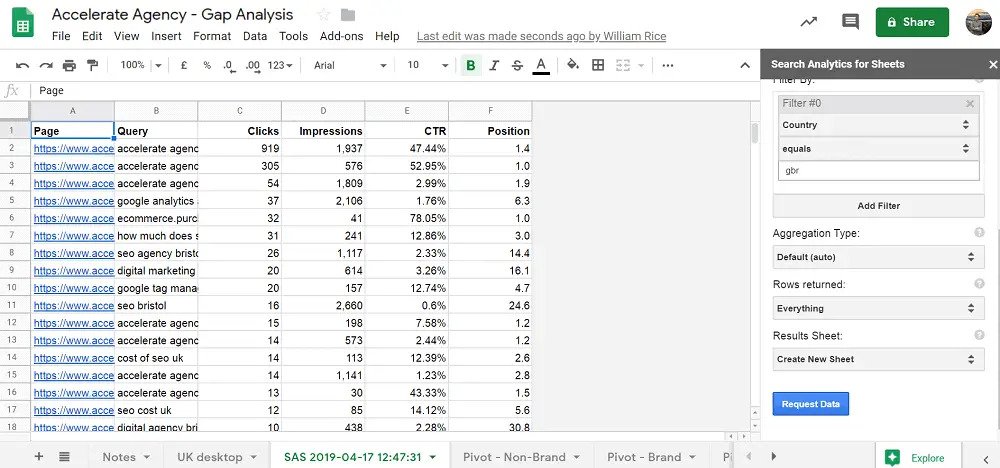Open the Explore button
1000x468 pixels.
click(918, 457)
